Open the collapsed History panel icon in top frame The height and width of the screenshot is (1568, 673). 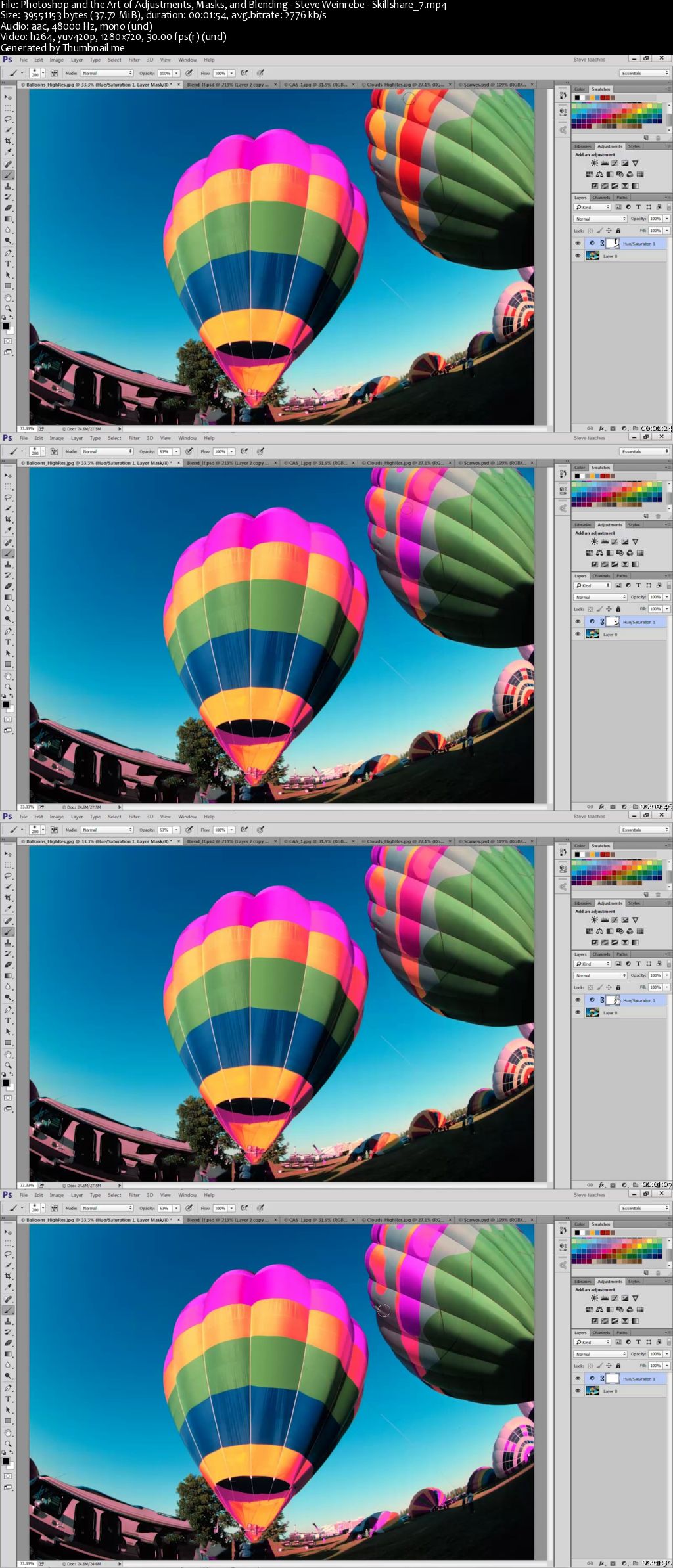pyautogui.click(x=563, y=96)
